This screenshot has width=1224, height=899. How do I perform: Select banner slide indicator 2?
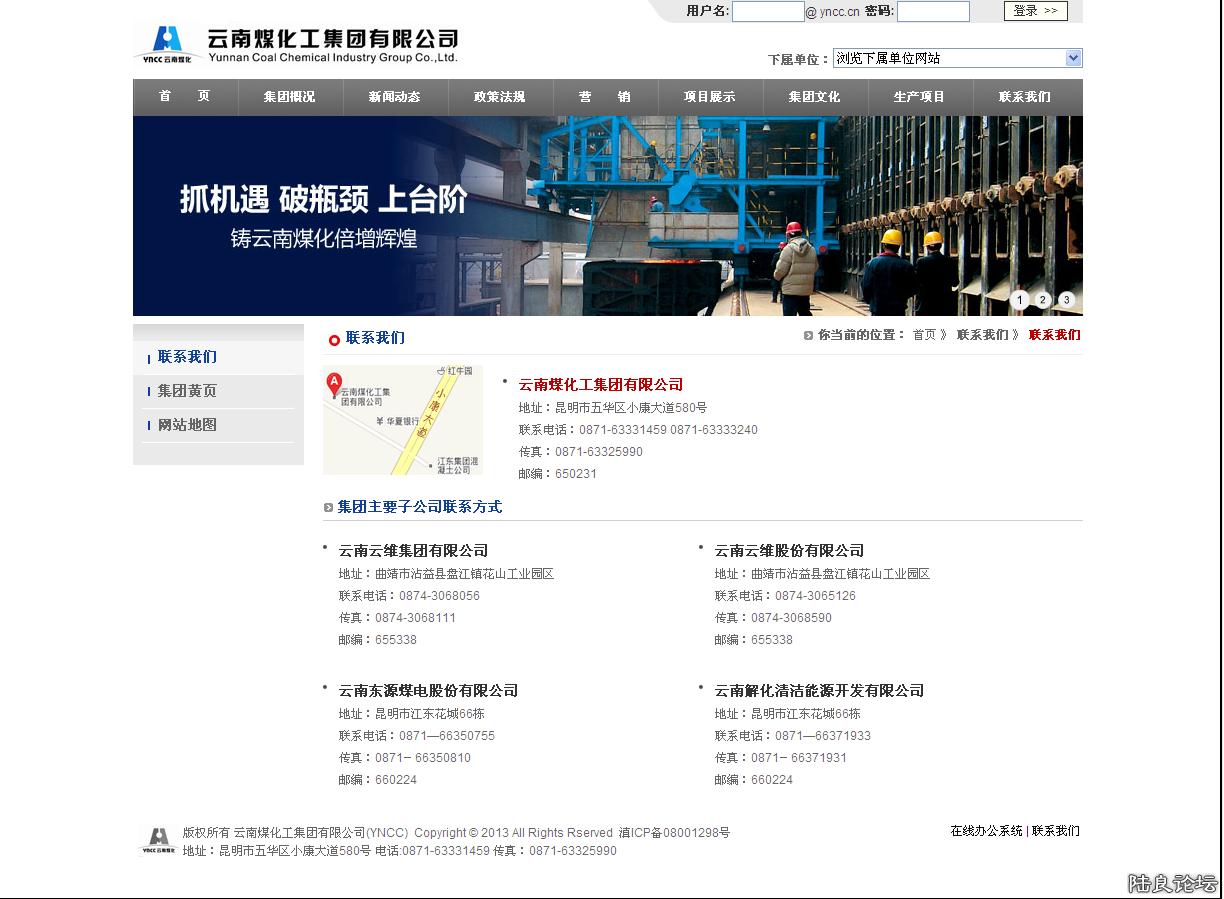tap(1043, 300)
